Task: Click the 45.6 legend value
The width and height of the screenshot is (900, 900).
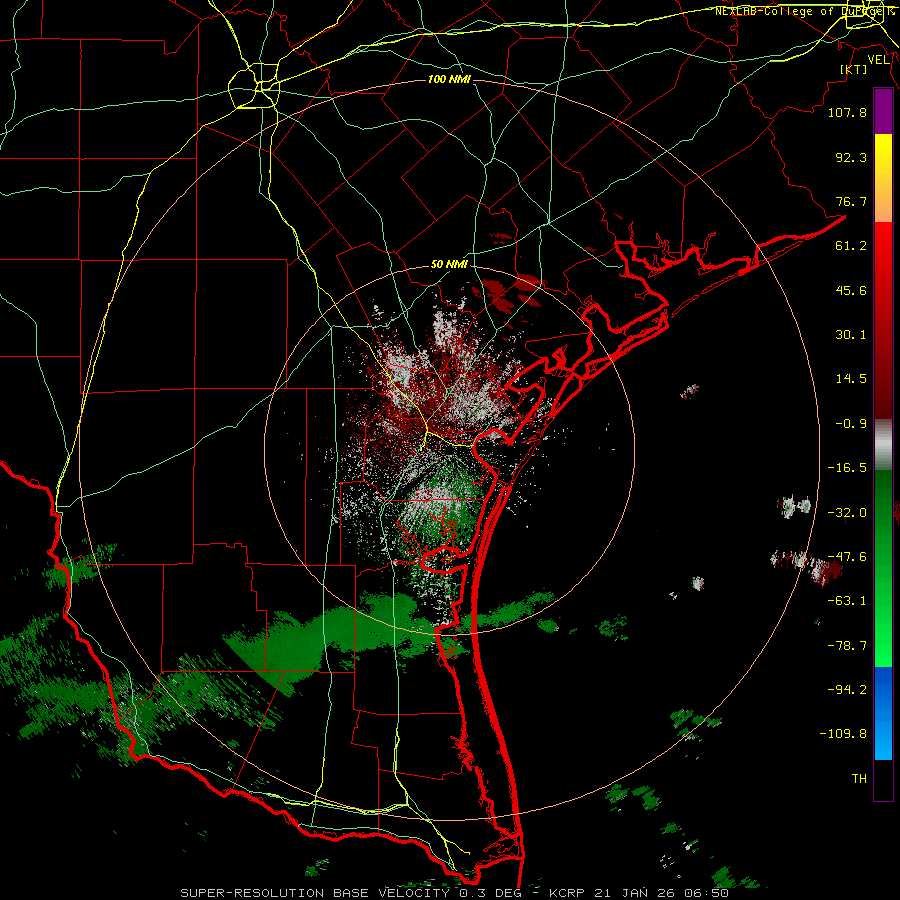Action: click(x=851, y=290)
